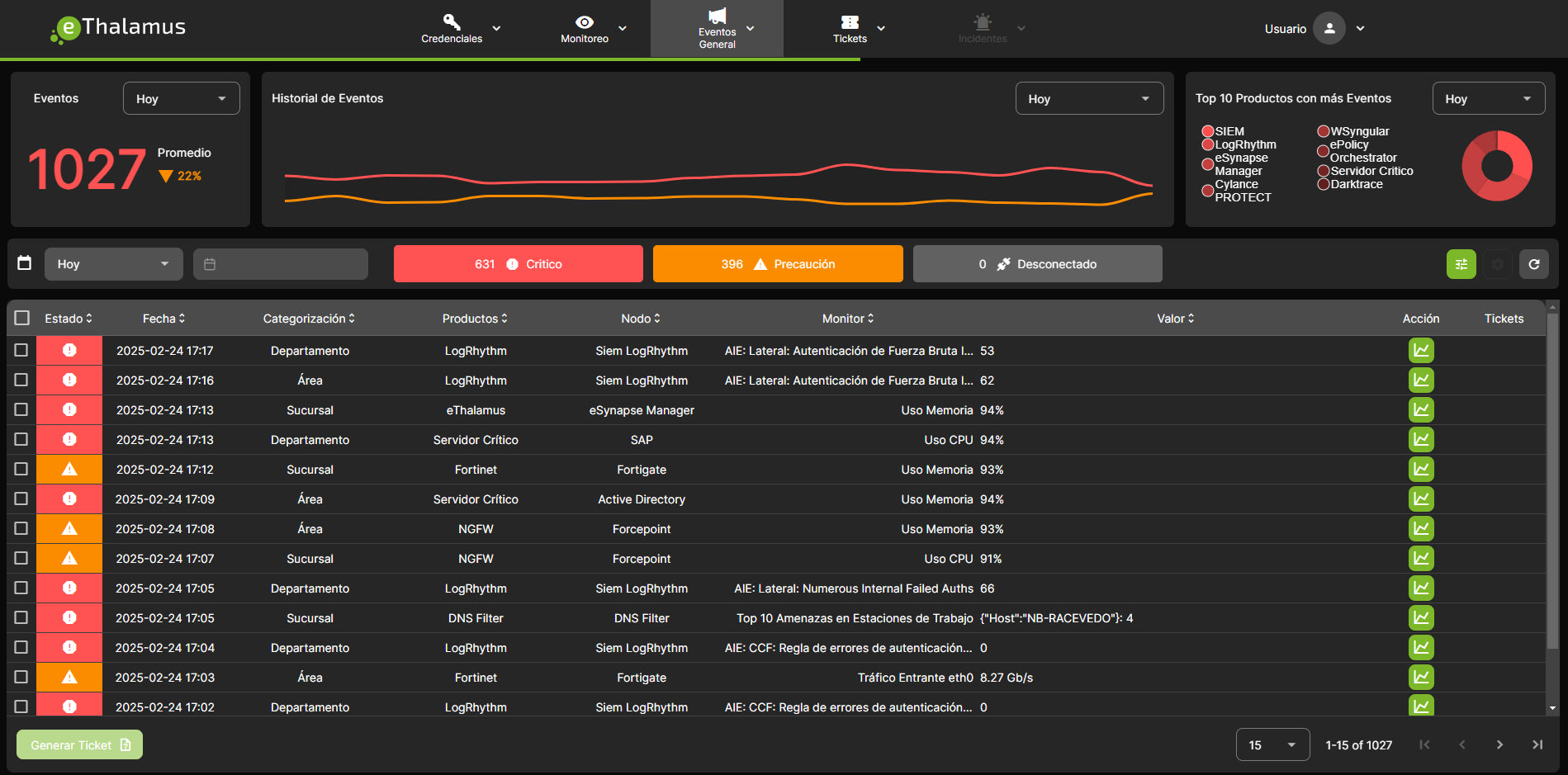Open chart for the 17:12 Fortigate event

(1421, 470)
